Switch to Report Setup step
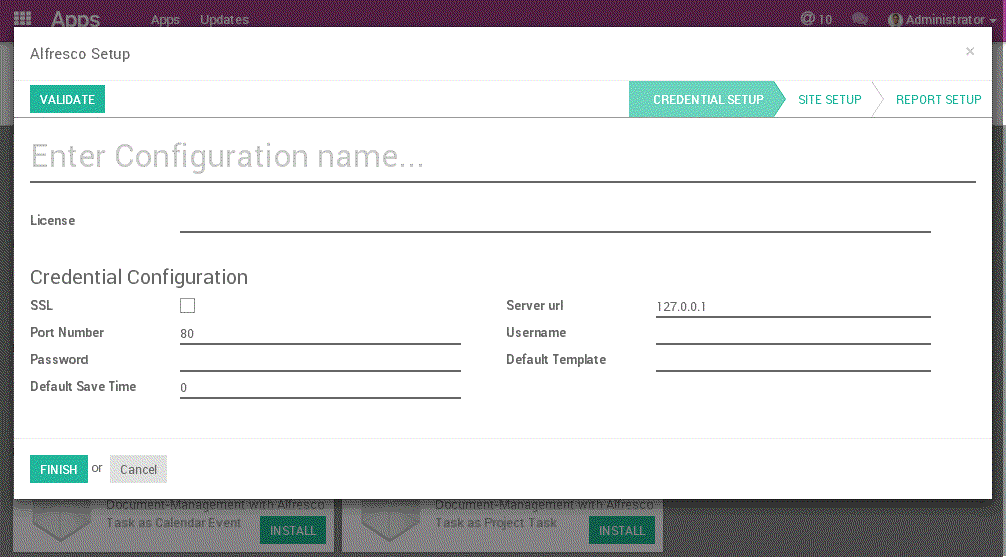The height and width of the screenshot is (557, 1006). tap(938, 99)
